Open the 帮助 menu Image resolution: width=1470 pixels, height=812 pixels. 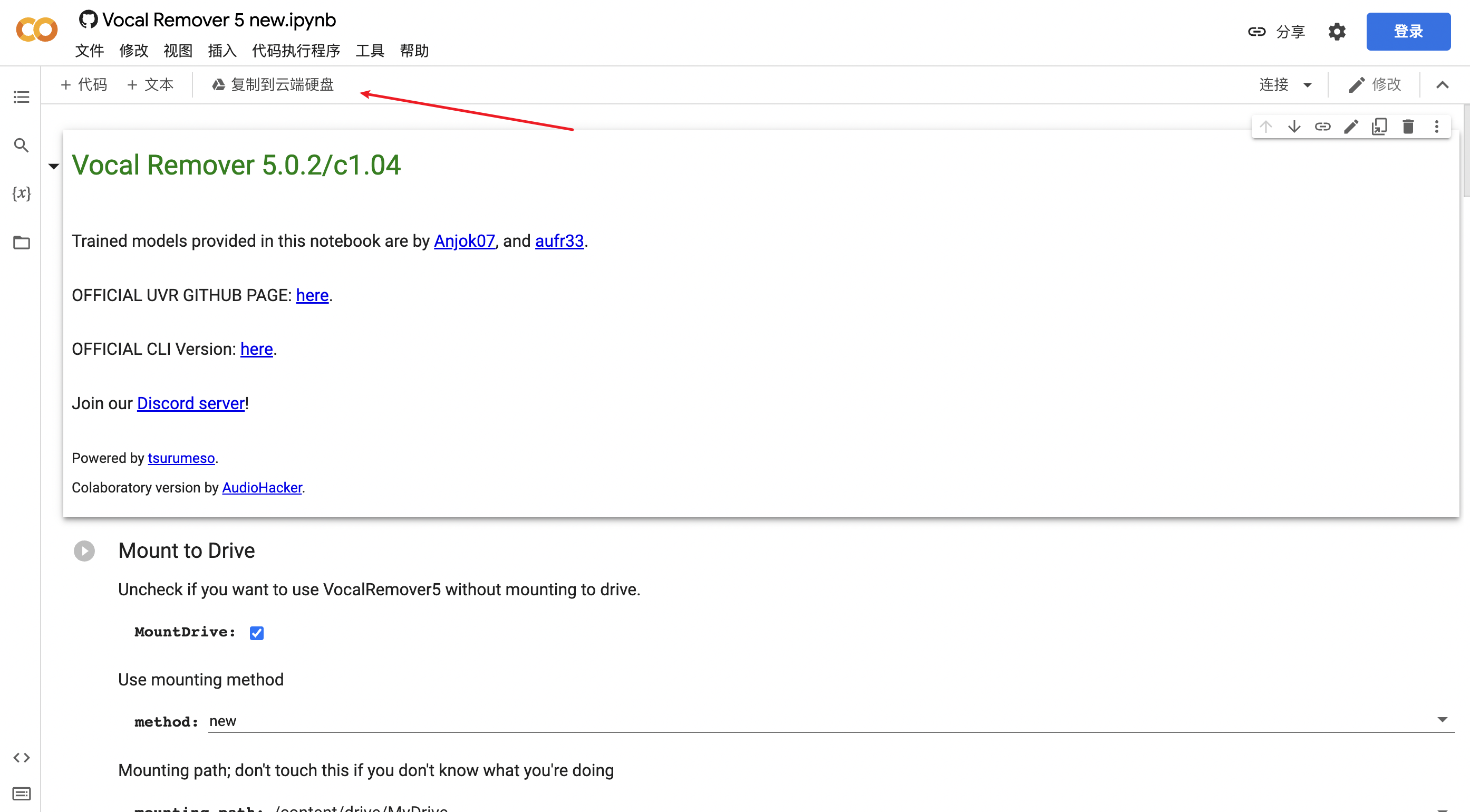414,51
